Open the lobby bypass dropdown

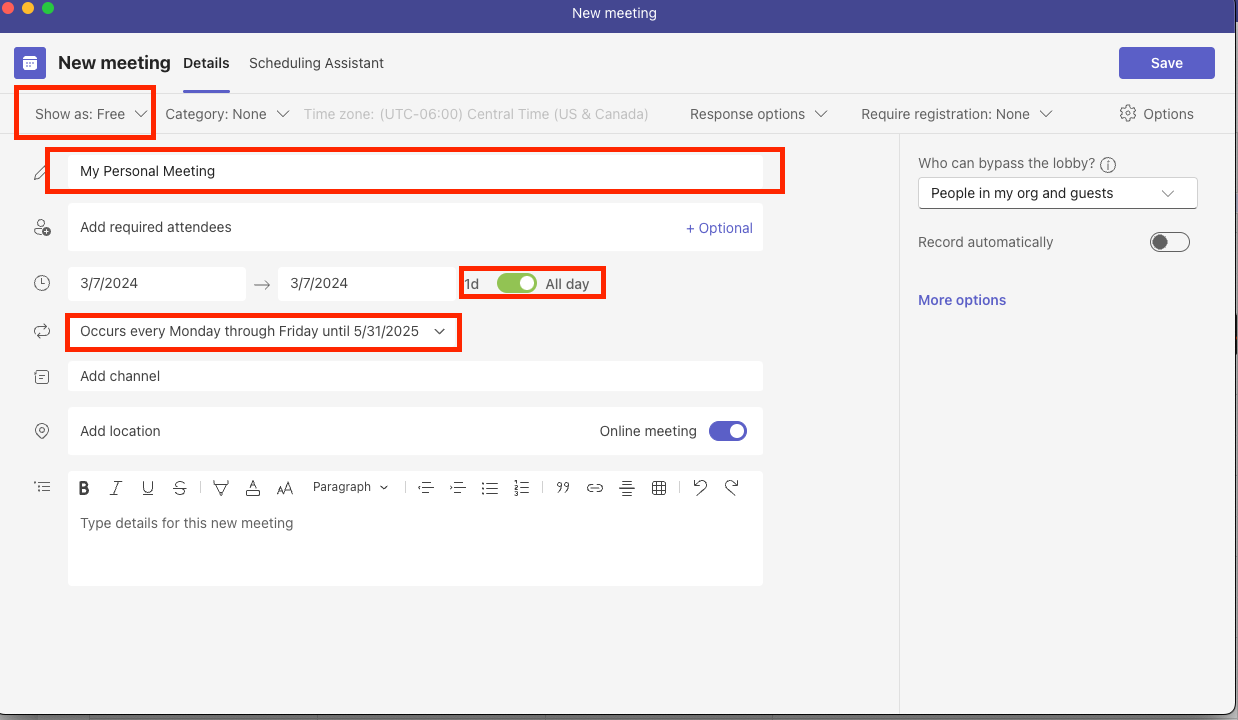point(1057,193)
